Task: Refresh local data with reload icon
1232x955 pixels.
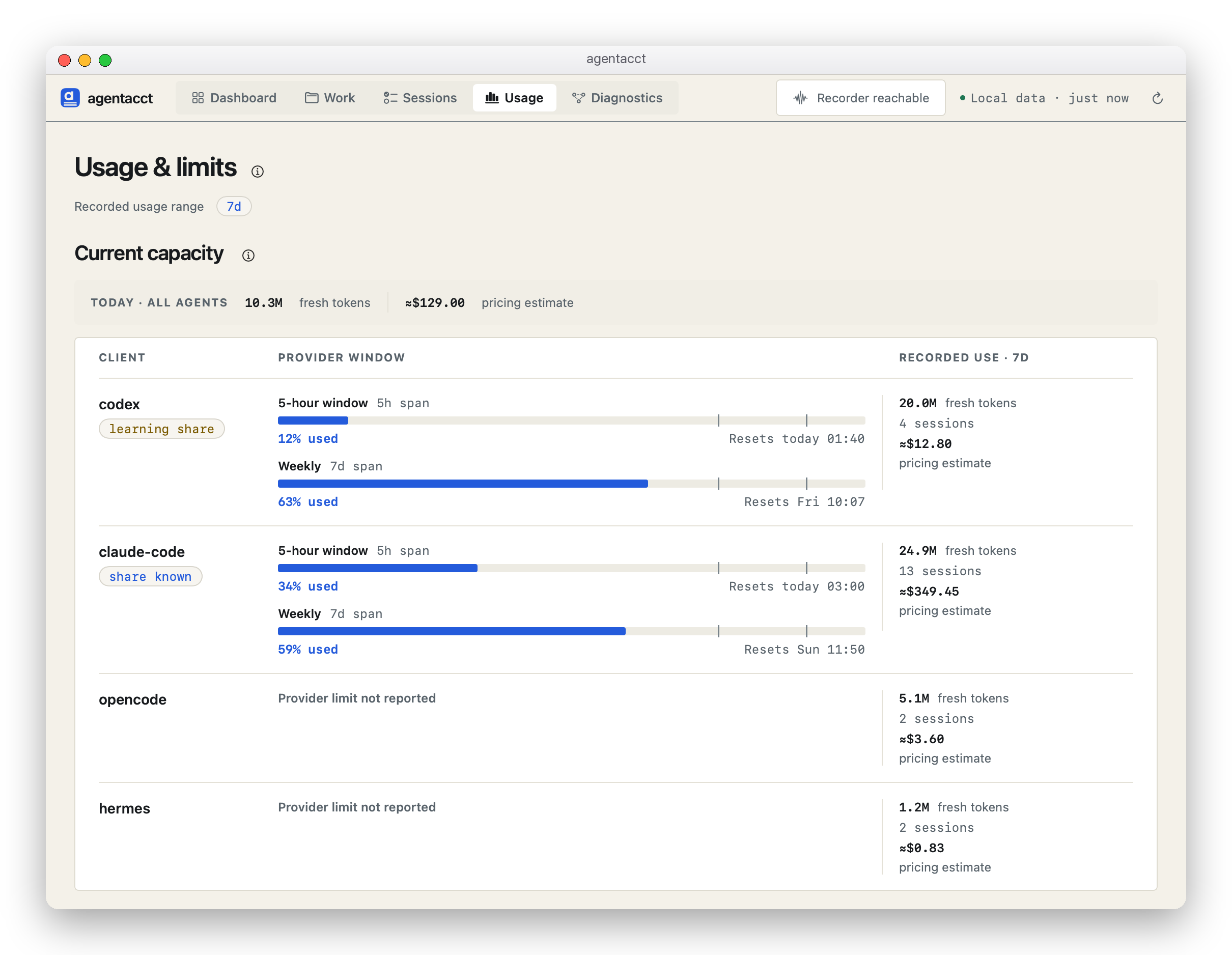Action: click(x=1157, y=98)
